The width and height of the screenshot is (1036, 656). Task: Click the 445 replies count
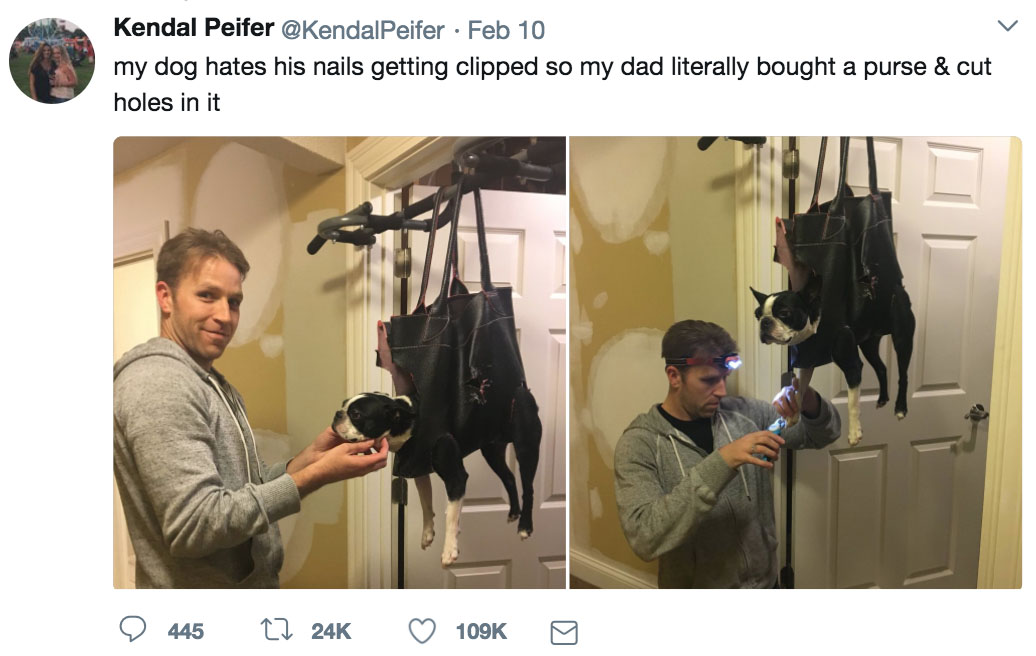click(186, 632)
